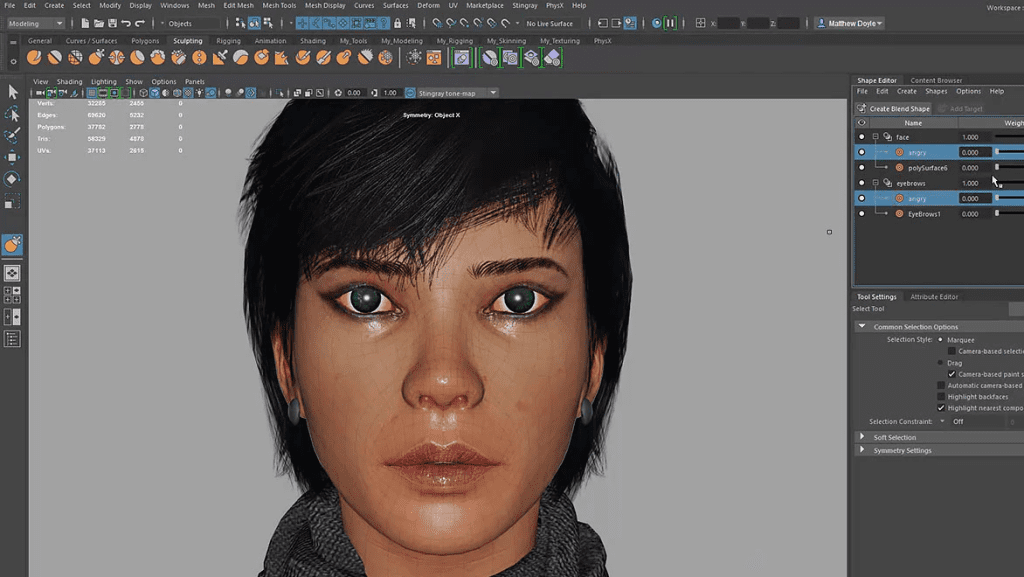
Task: Select the Grab sculpt tool
Action: [x=96, y=58]
